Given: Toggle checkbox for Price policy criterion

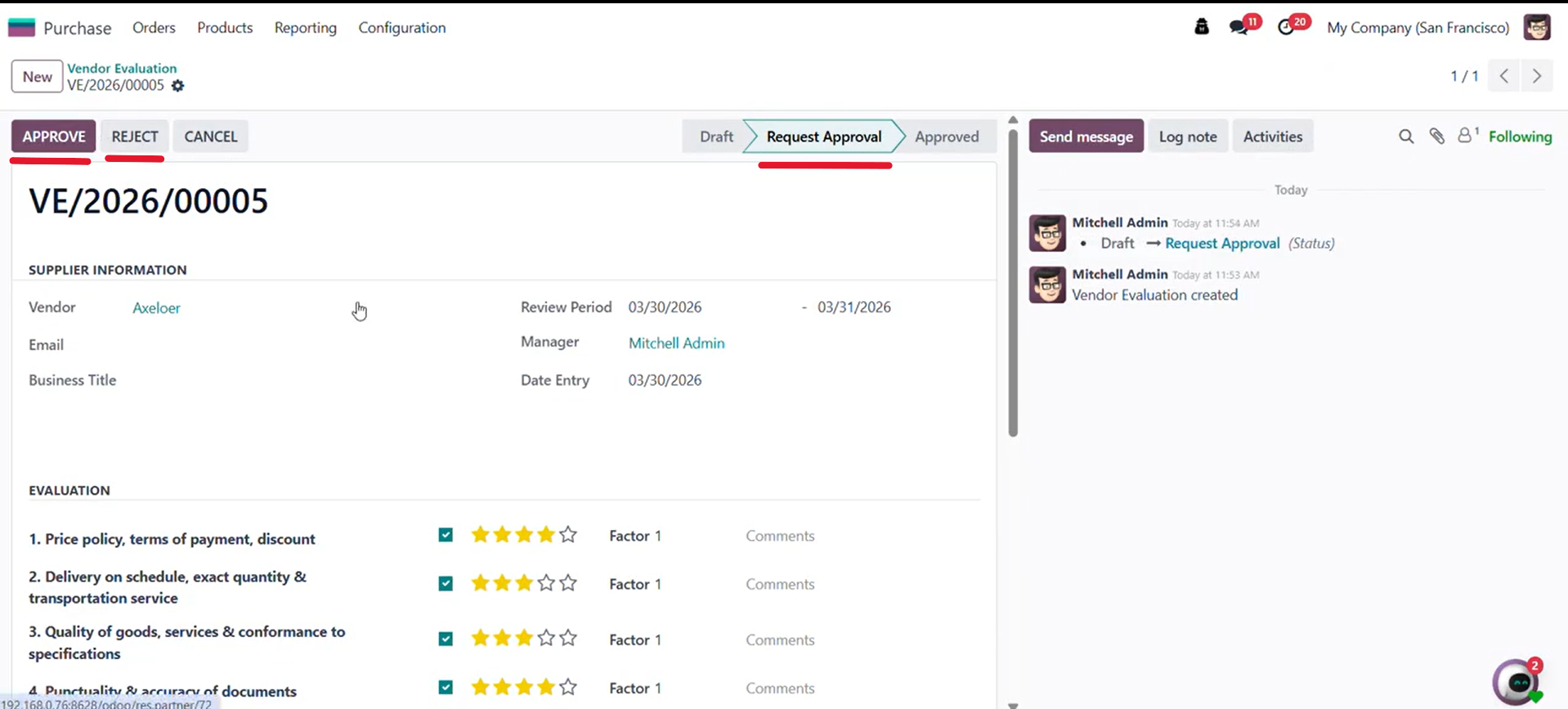Looking at the screenshot, I should coord(446,535).
